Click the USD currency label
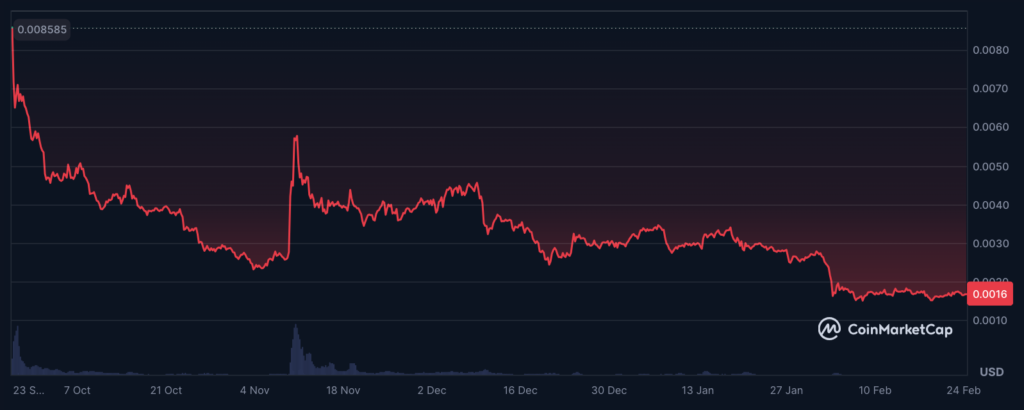The image size is (1024, 410). click(x=991, y=371)
